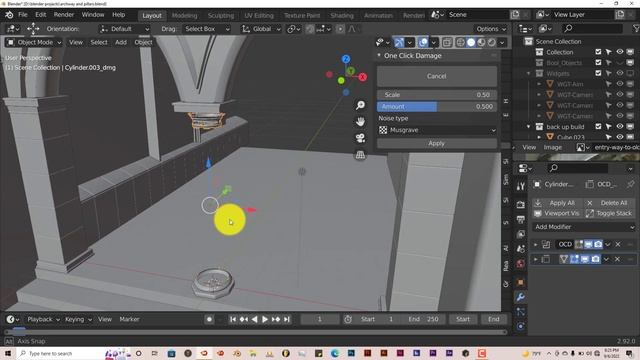
Task: Open Scene properties tab icon
Action: coord(520,249)
